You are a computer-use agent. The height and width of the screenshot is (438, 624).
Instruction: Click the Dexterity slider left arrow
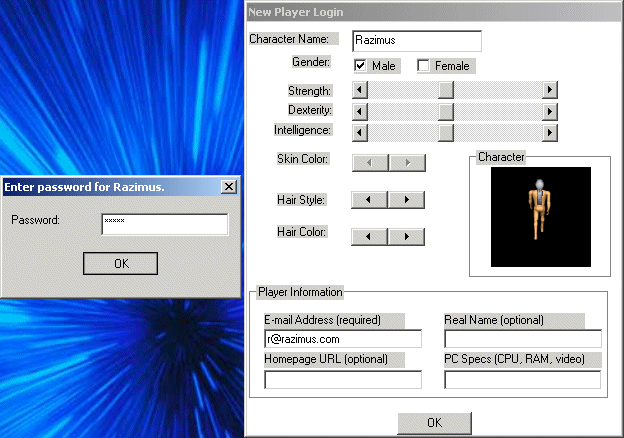361,111
